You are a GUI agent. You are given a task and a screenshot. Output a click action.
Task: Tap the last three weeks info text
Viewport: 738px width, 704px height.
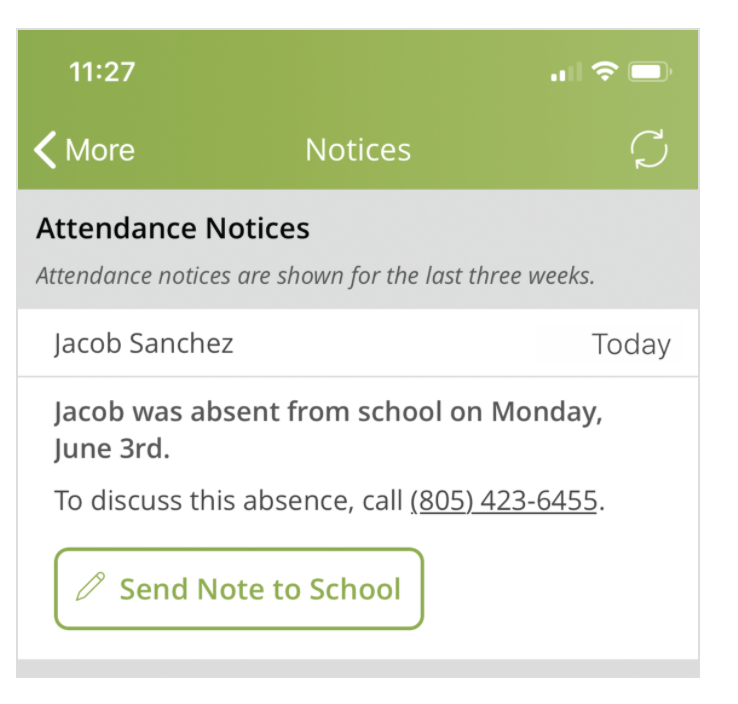tap(315, 275)
